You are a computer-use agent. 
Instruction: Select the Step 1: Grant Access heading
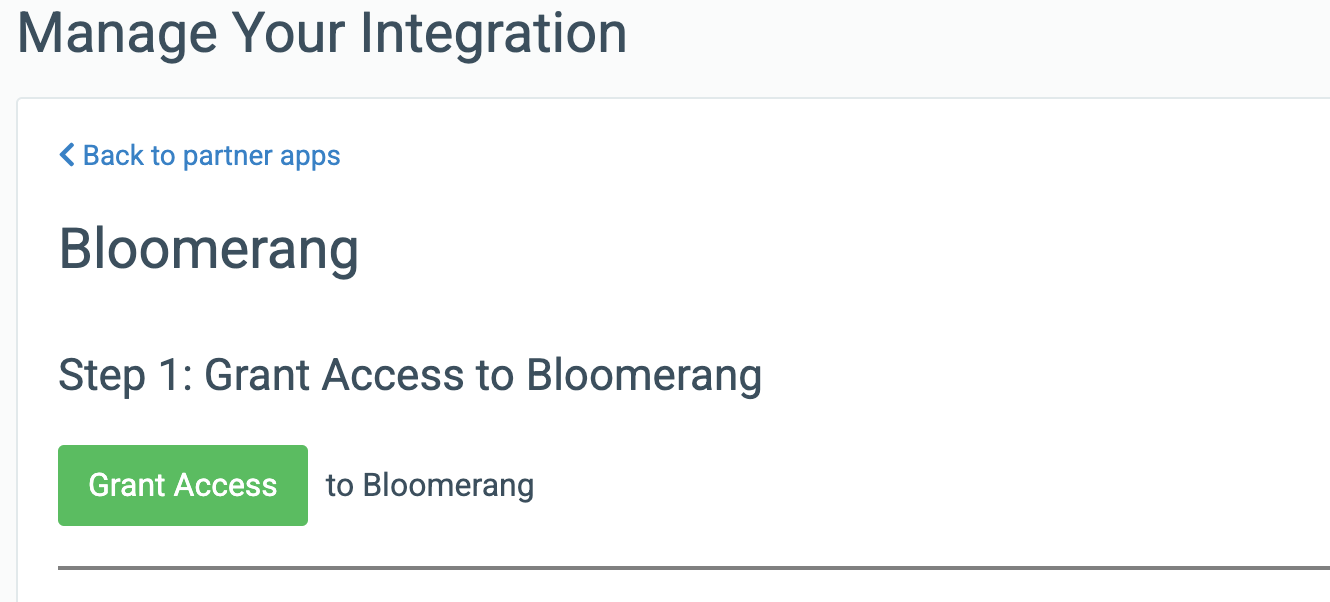pos(410,375)
